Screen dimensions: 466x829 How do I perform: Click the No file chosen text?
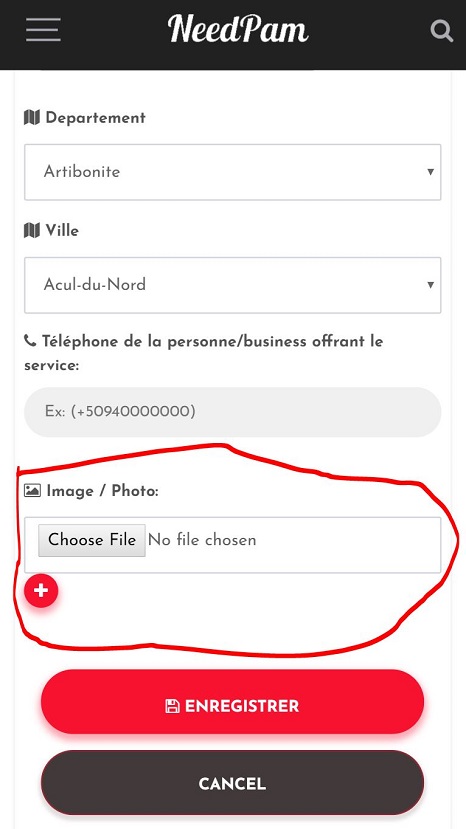[202, 540]
